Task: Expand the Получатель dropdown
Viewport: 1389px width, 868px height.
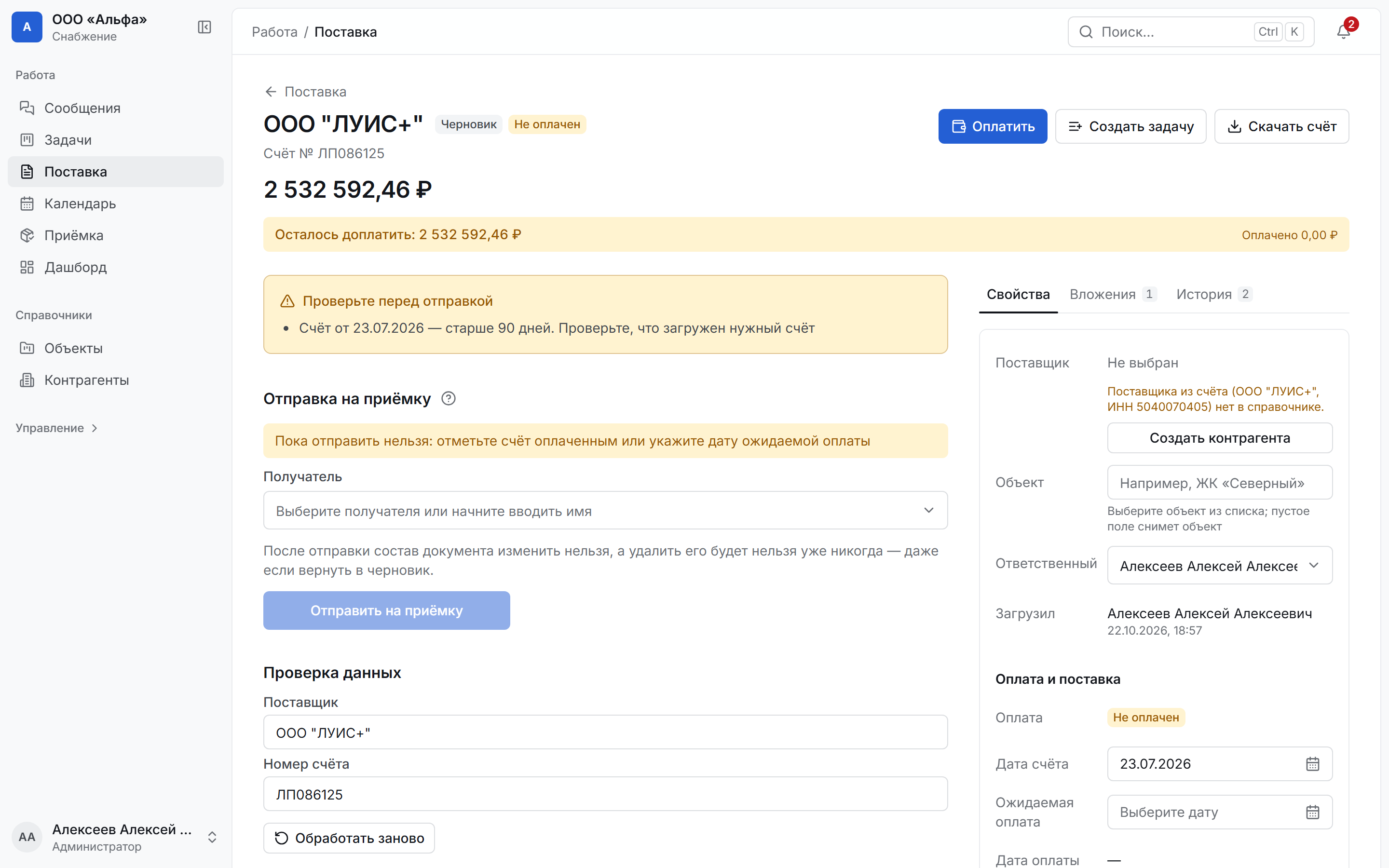Action: 605,510
